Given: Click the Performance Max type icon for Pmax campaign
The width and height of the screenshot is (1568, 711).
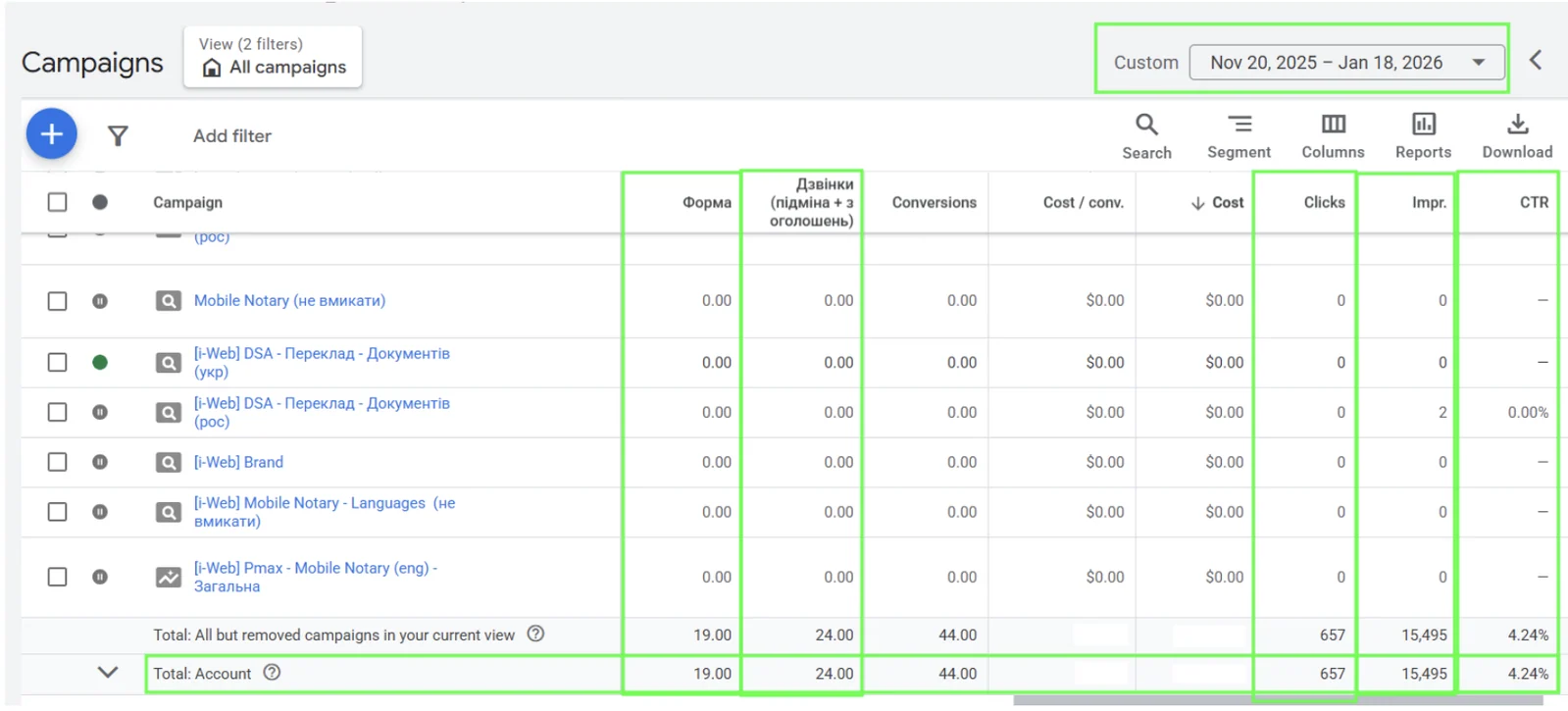Looking at the screenshot, I should pyautogui.click(x=169, y=577).
